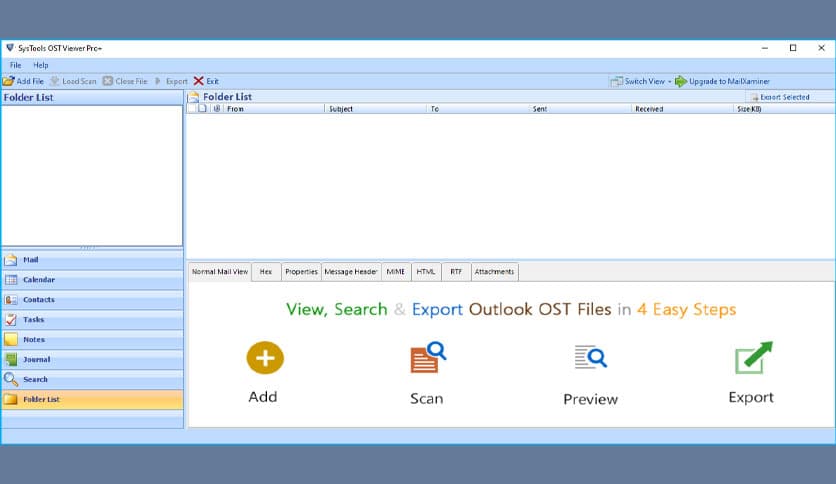Click the Load Scan toolbar icon
The image size is (836, 484).
(x=54, y=81)
